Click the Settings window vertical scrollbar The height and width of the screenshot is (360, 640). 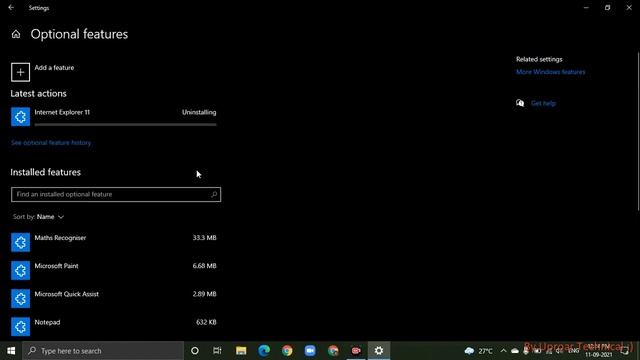tap(638, 131)
